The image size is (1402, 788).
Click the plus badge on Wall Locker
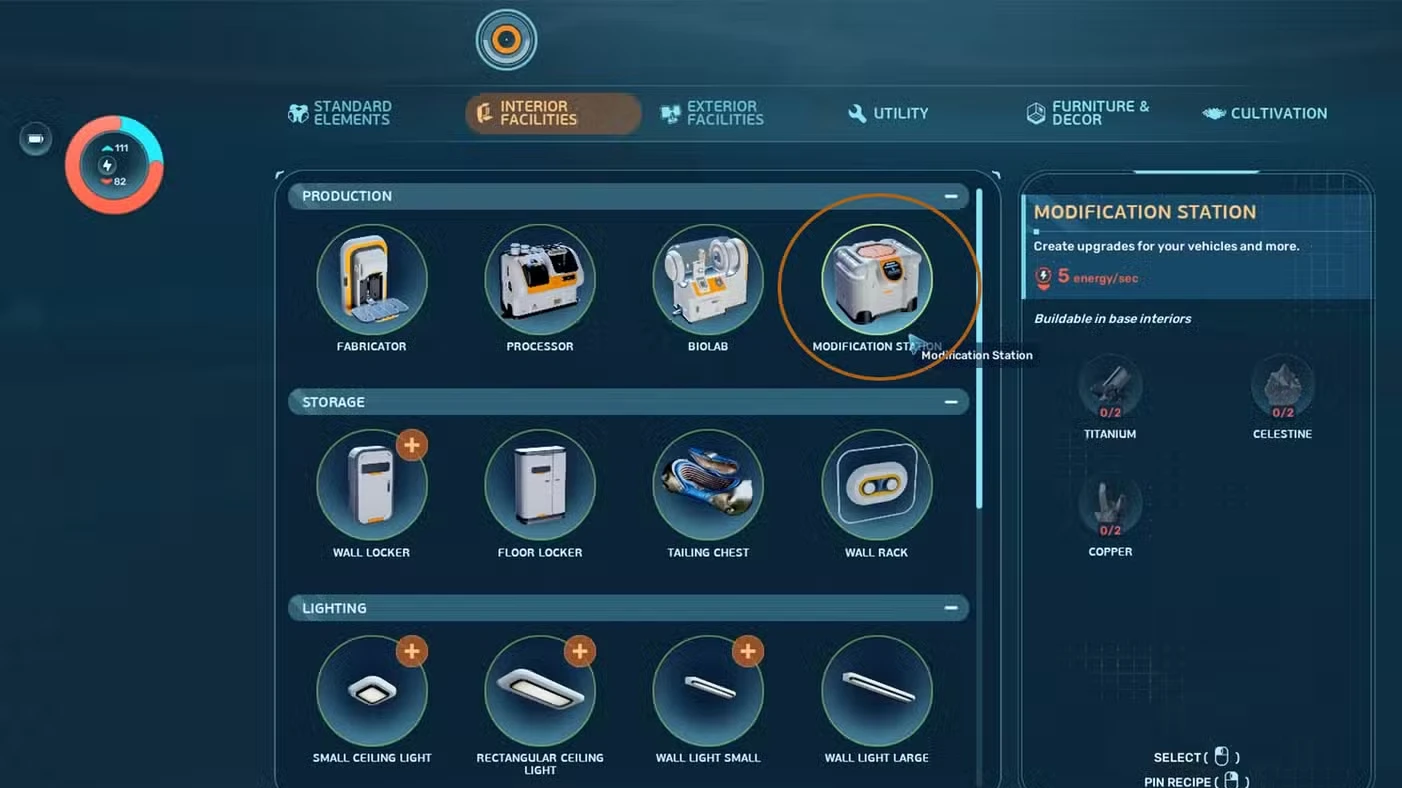(412, 445)
